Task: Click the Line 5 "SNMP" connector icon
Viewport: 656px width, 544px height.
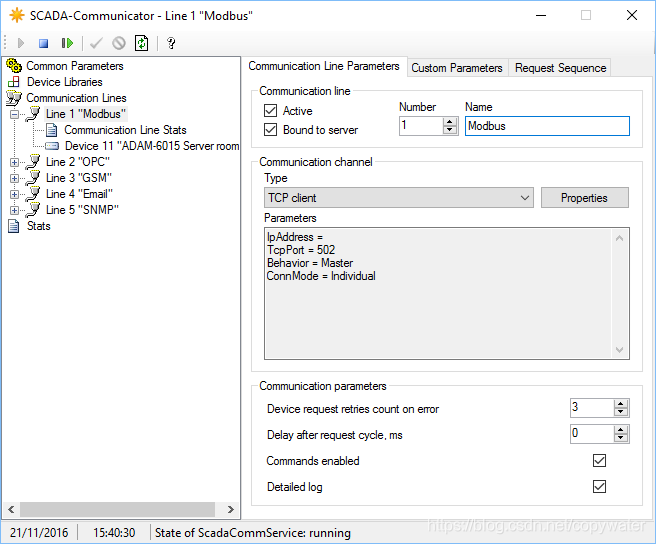Action: [x=33, y=210]
